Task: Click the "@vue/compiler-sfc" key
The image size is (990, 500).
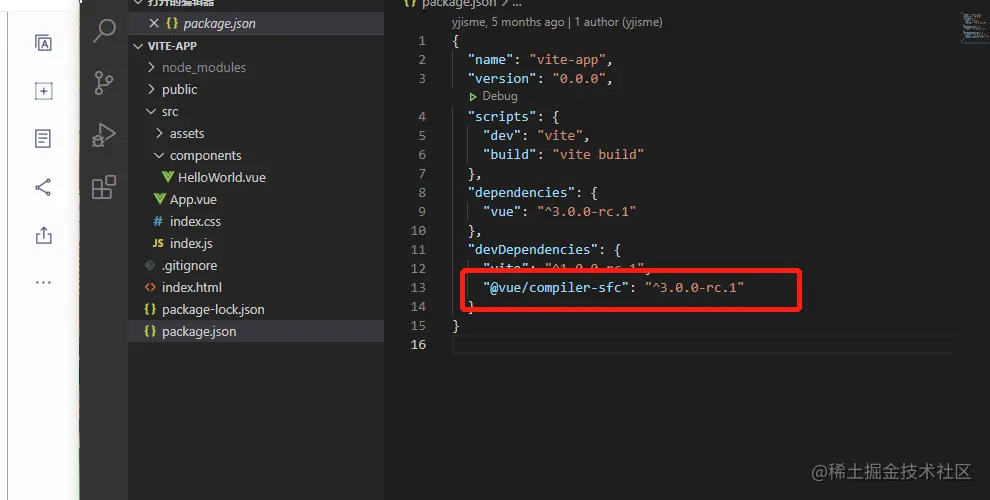Action: (556, 287)
